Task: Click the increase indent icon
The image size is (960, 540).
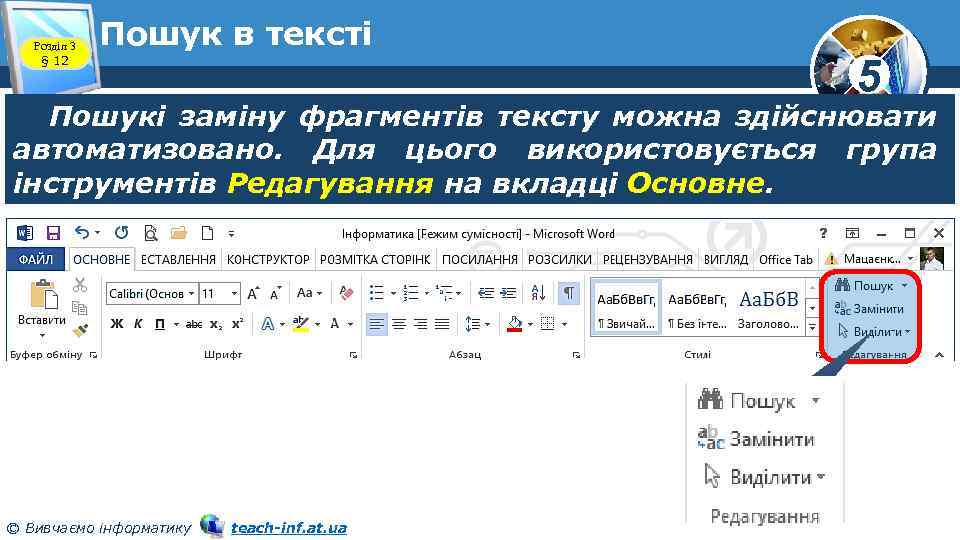Action: pos(508,293)
